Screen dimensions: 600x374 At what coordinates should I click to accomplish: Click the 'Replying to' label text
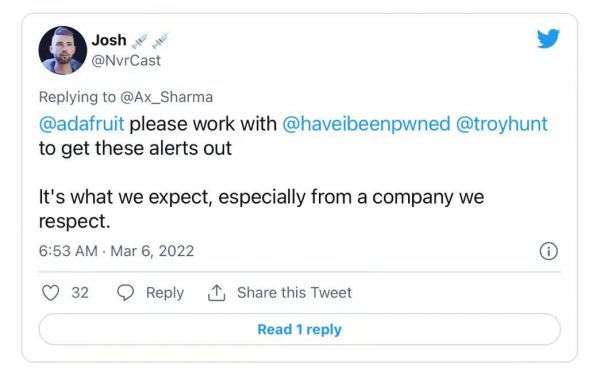point(77,97)
